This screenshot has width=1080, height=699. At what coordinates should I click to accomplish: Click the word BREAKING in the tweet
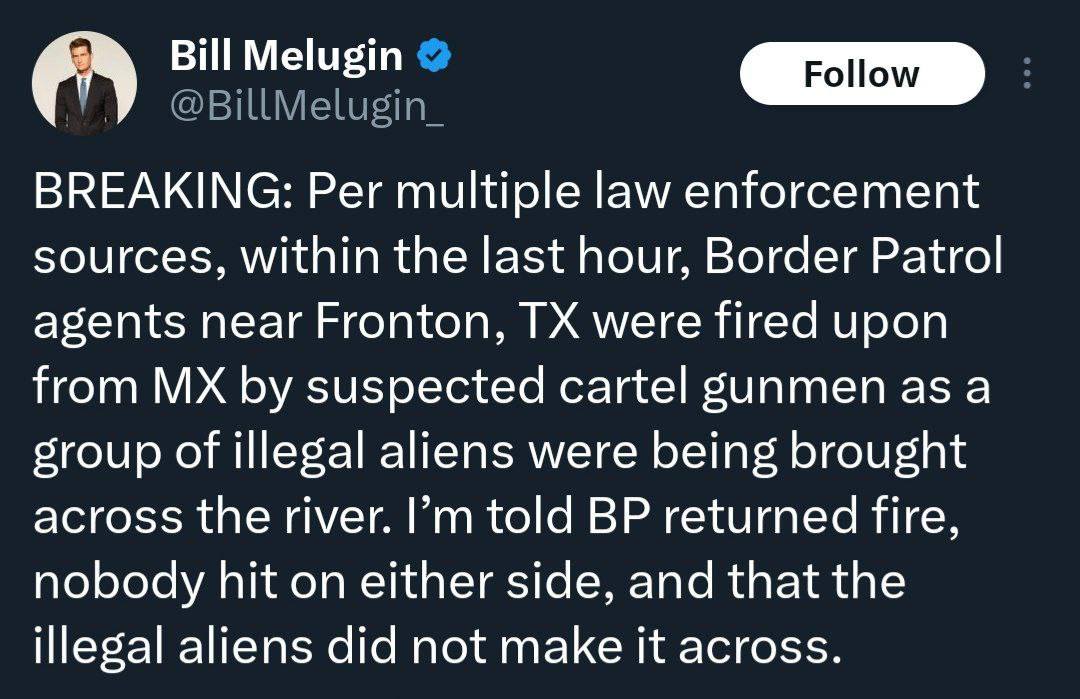pyautogui.click(x=156, y=192)
